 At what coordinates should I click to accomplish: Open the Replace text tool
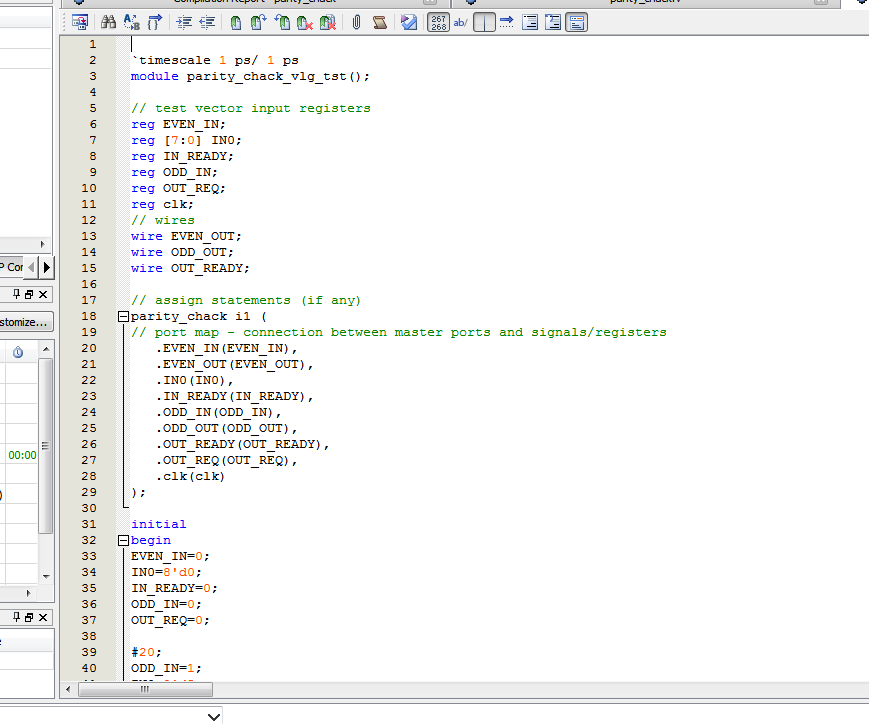point(132,22)
